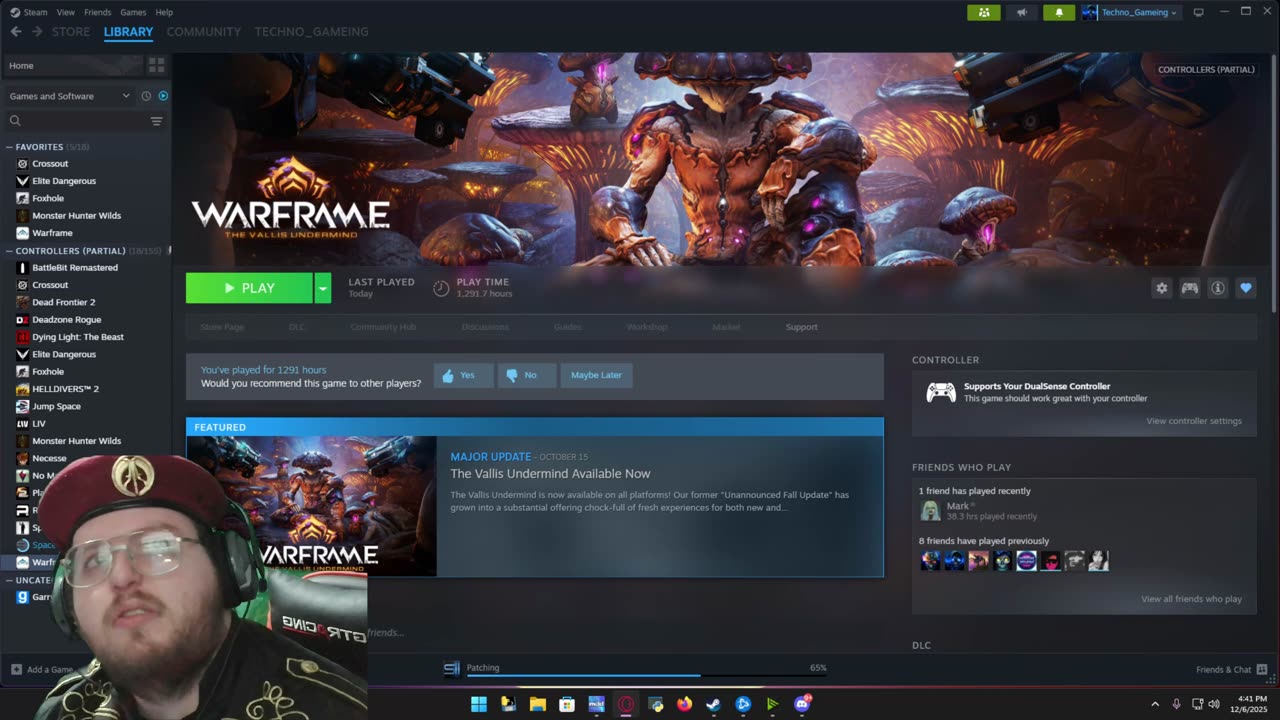Open File Explorer from taskbar

[537, 704]
